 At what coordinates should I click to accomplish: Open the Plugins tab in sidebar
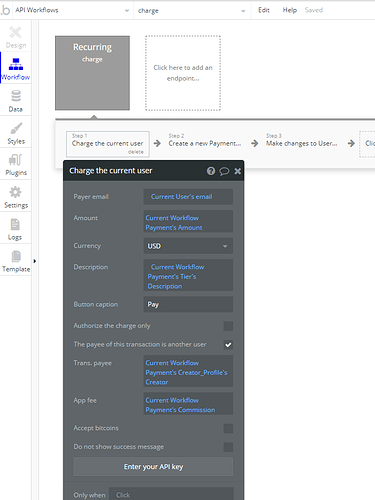pyautogui.click(x=15, y=165)
